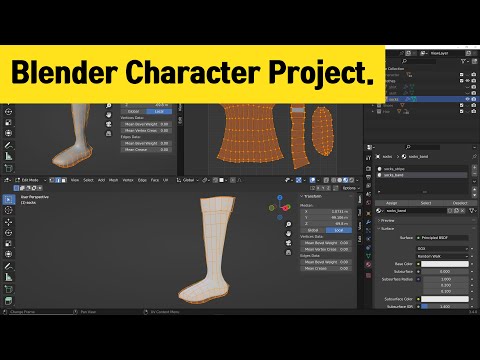This screenshot has height=360, width=480.
Task: Select Local in upper viewport Transform panel
Action: 159,111
